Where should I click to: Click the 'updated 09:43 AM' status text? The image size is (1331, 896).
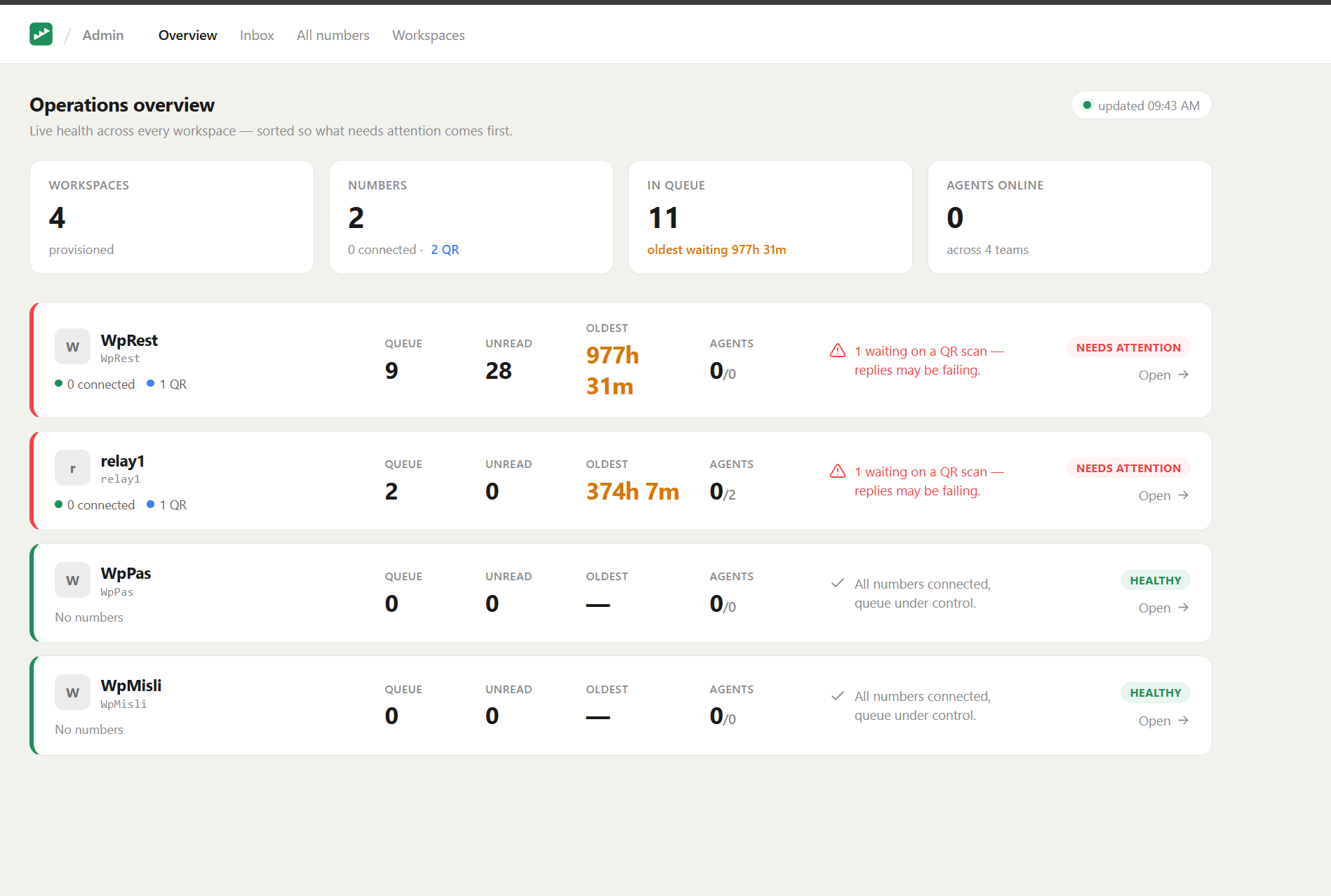coord(1149,105)
